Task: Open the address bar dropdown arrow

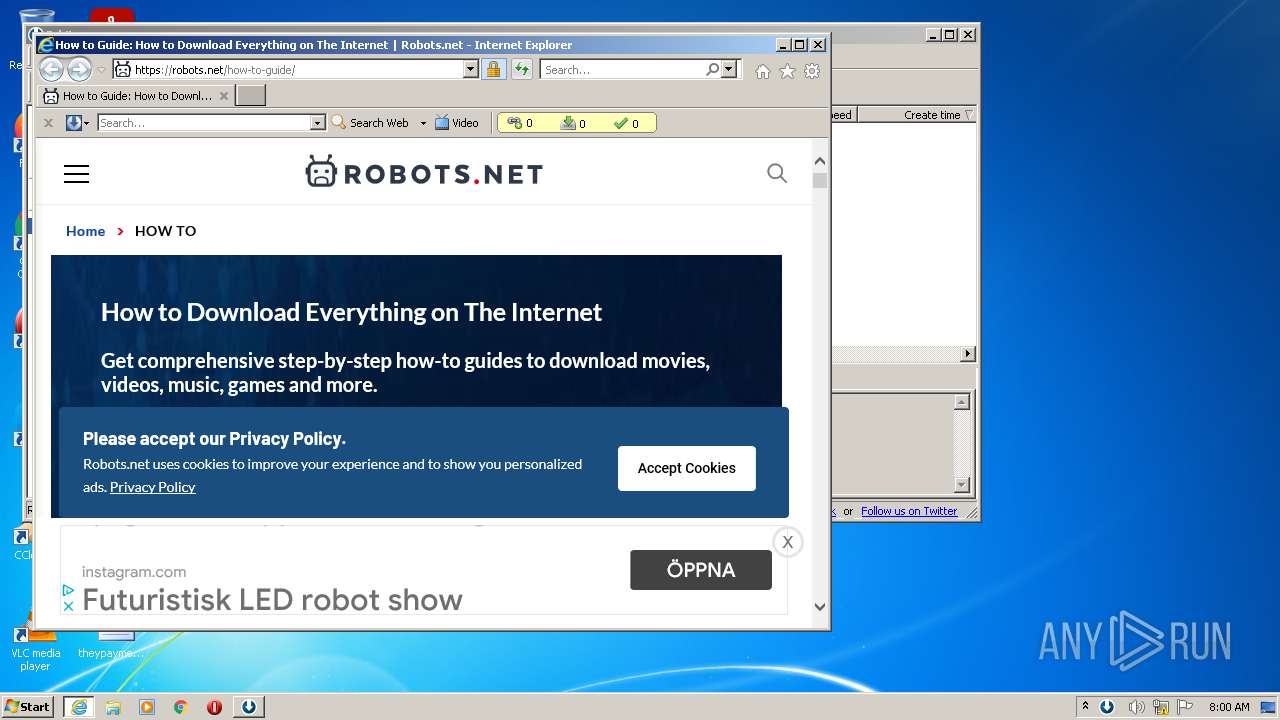Action: coord(470,69)
